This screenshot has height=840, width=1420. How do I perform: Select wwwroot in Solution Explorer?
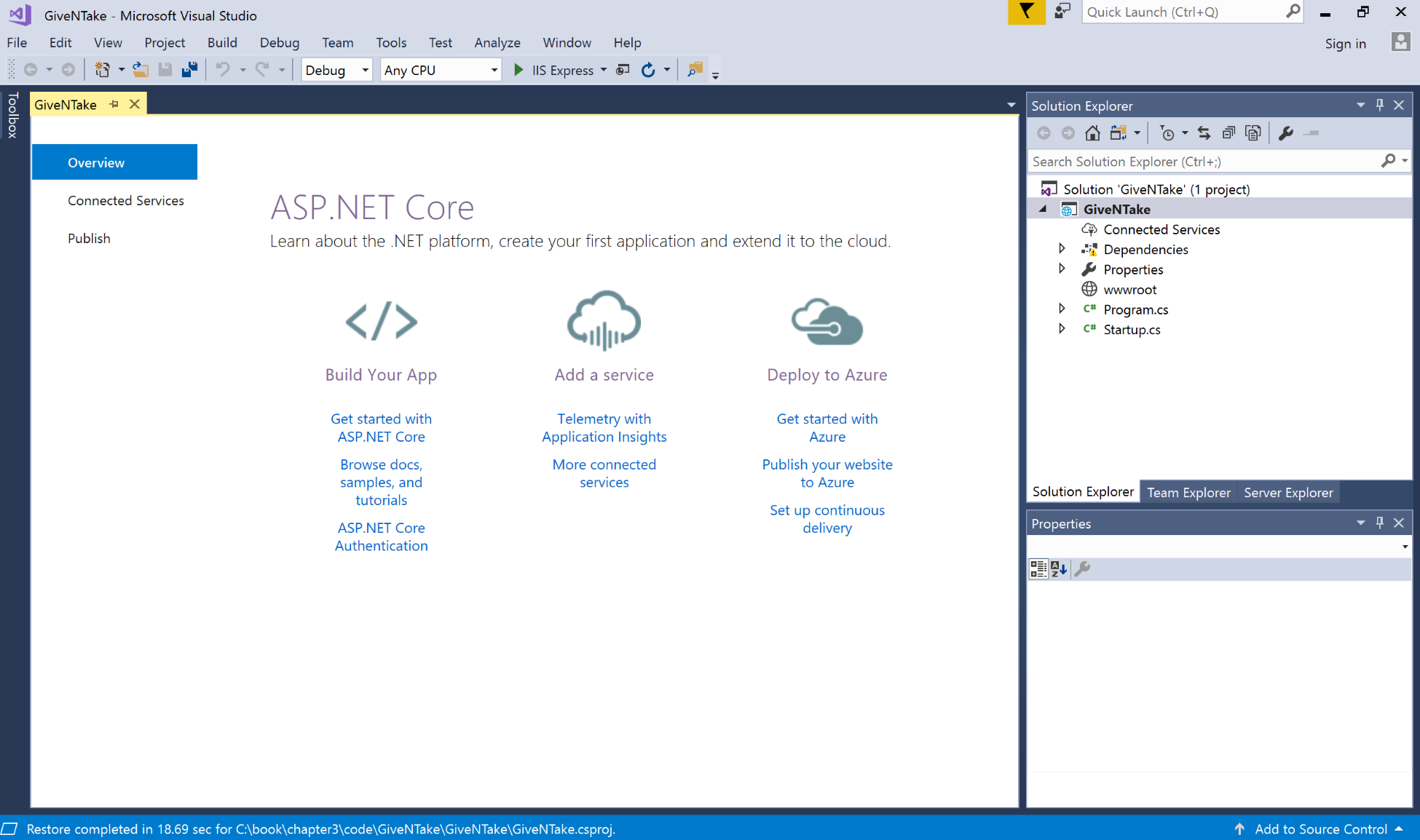pyautogui.click(x=1129, y=289)
